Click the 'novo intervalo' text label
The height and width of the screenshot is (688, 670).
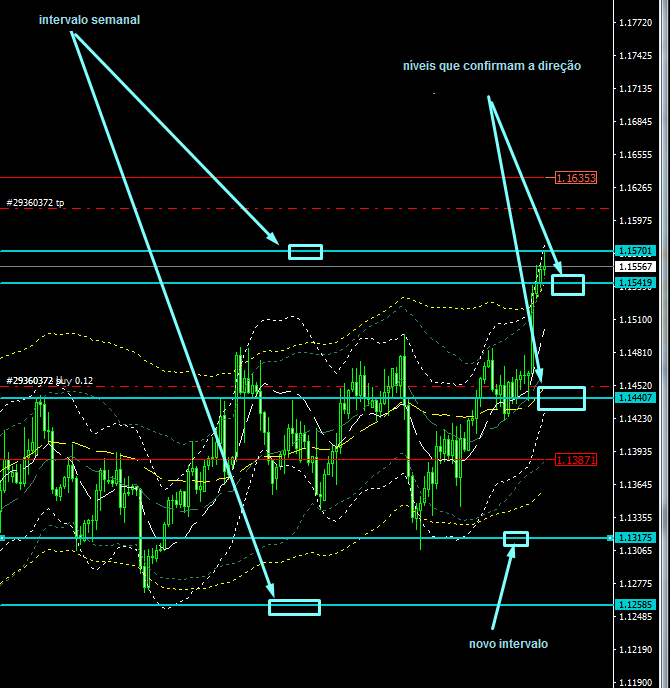point(508,644)
